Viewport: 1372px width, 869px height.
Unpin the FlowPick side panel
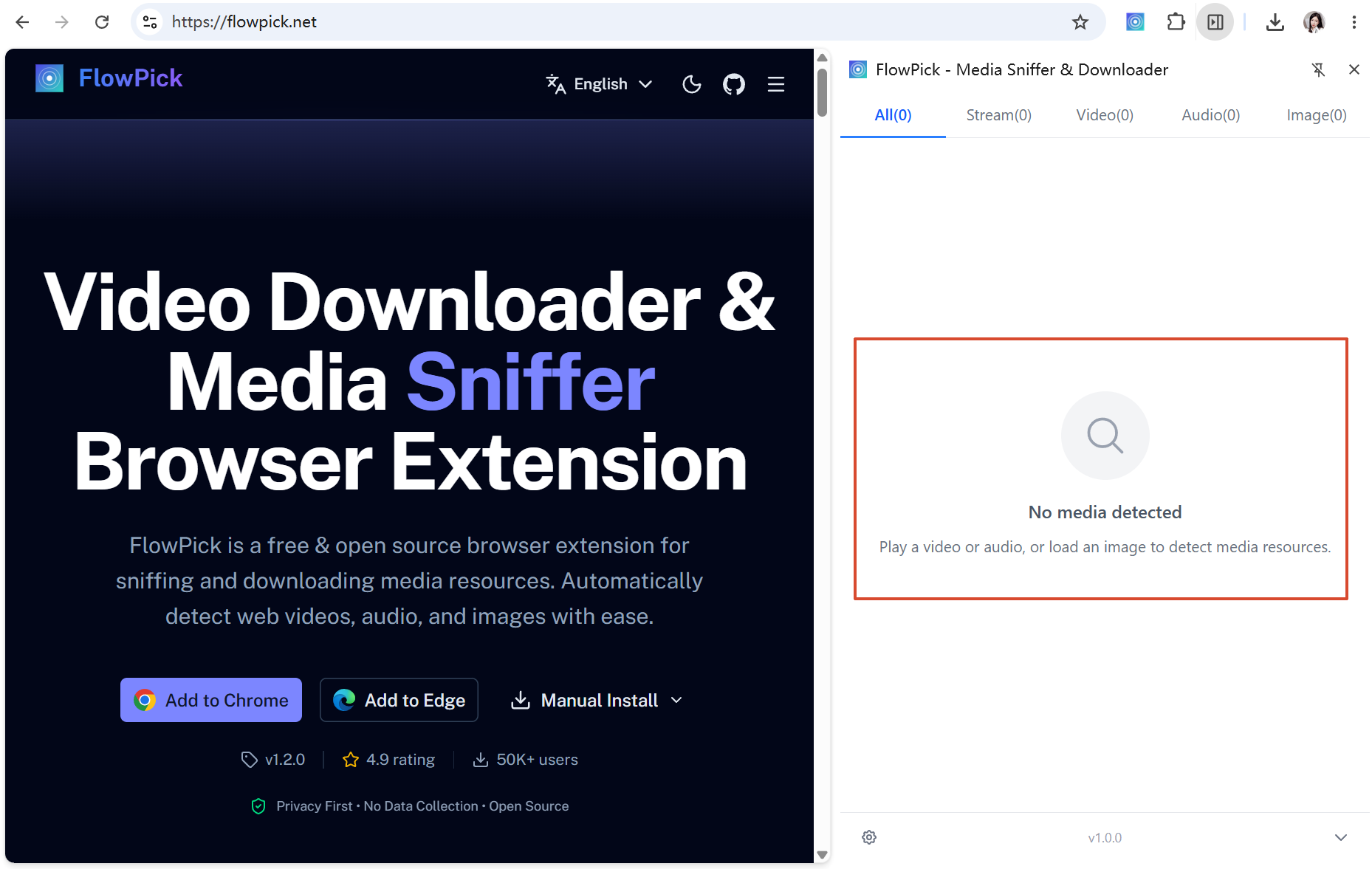(x=1318, y=69)
